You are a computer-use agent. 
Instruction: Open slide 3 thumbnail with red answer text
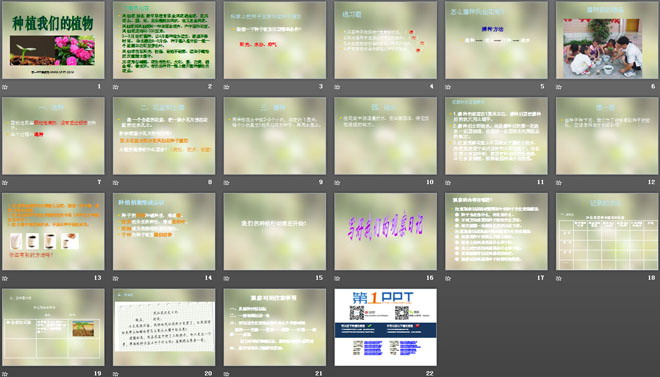click(274, 40)
